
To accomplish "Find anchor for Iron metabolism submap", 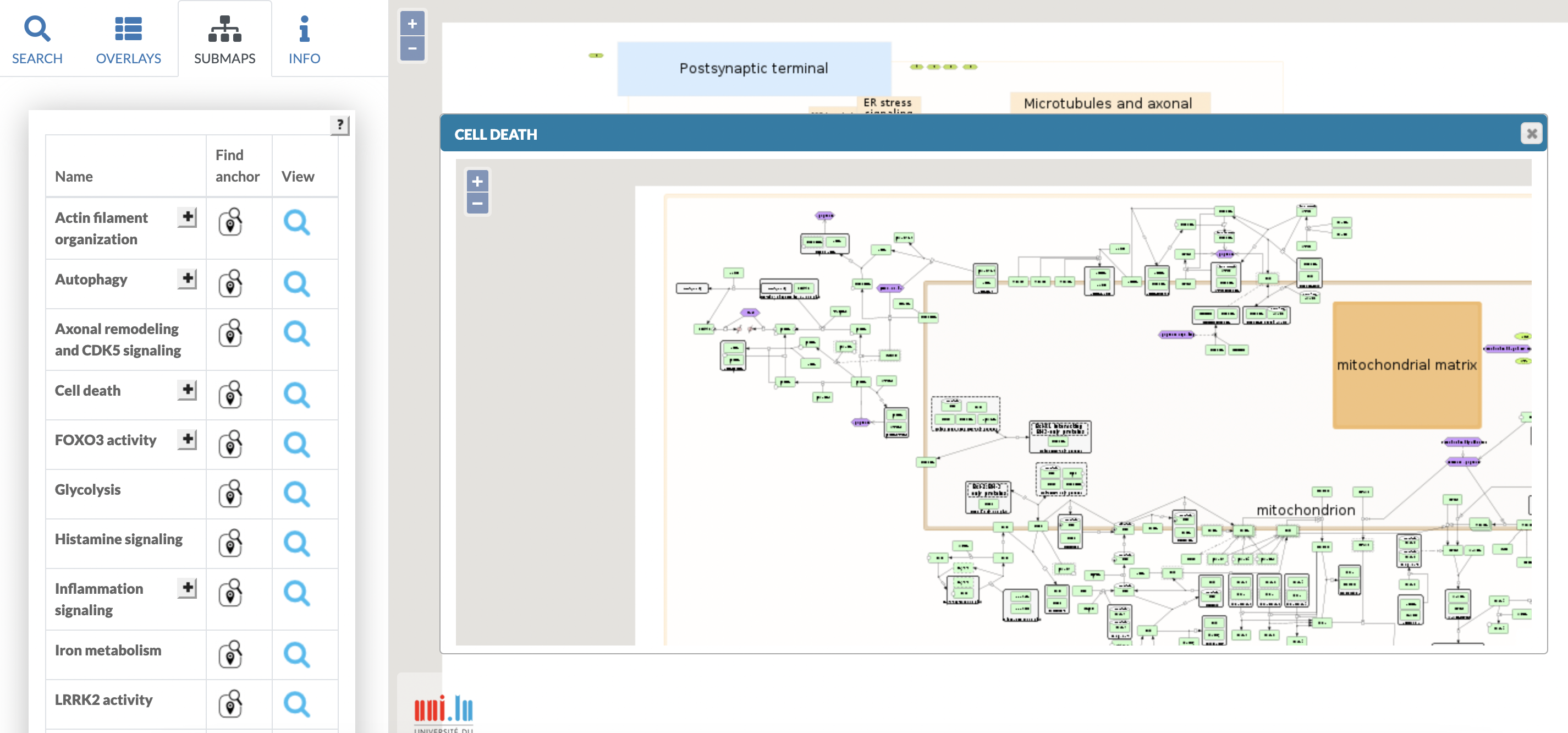I will [230, 654].
